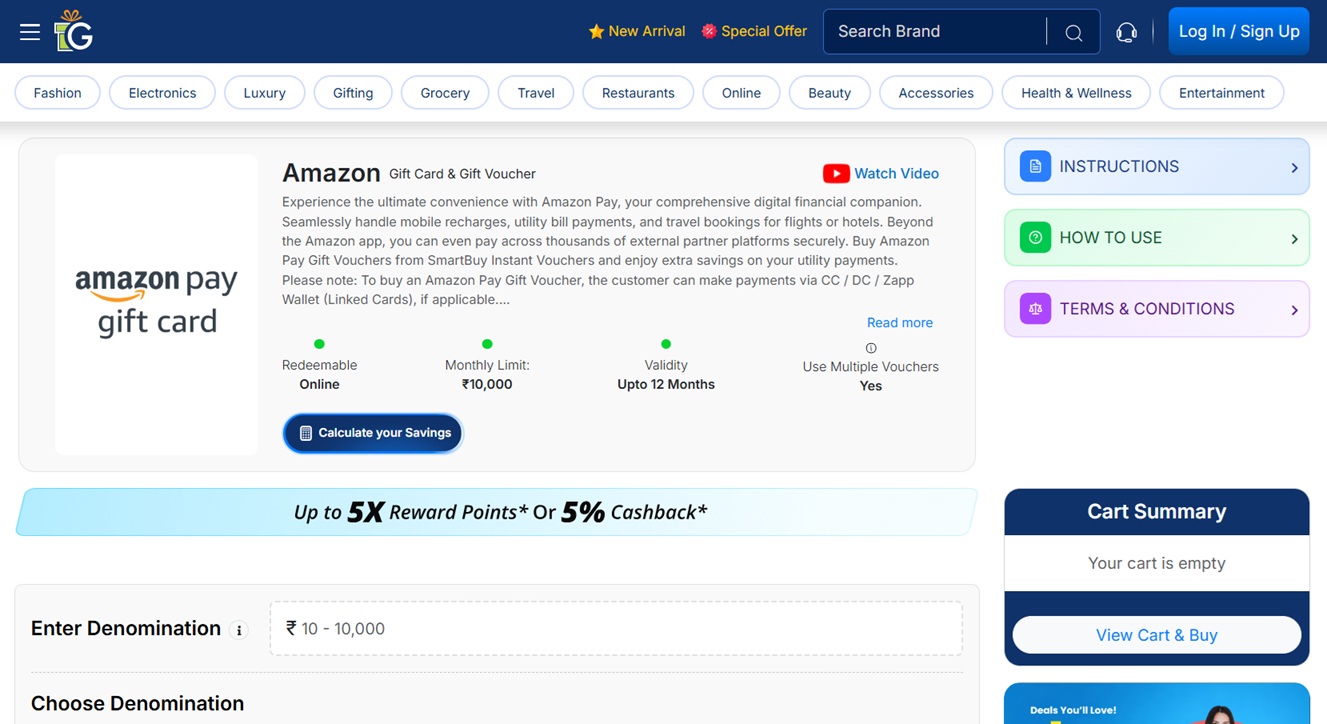Click the Amazon title heading

(331, 173)
